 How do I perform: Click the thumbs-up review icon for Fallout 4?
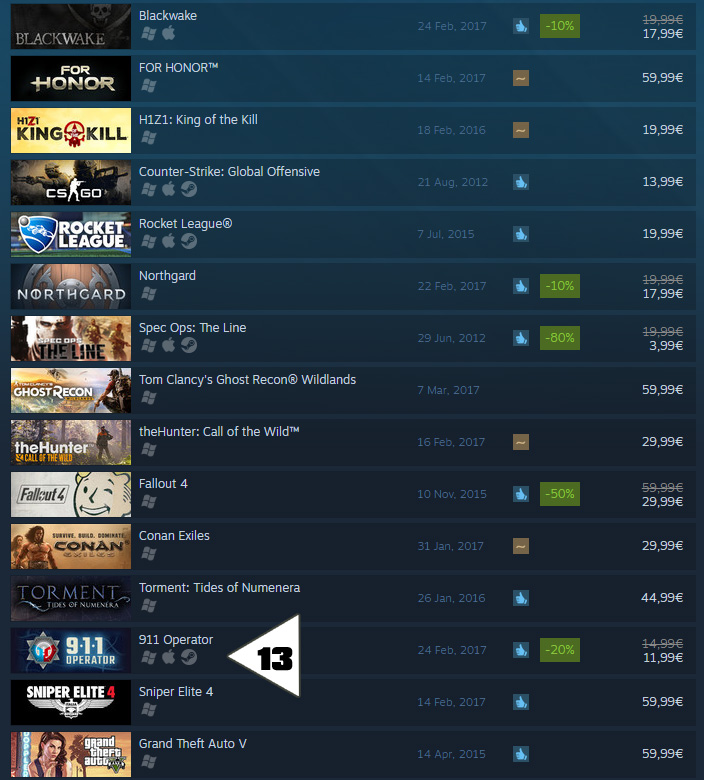point(521,494)
